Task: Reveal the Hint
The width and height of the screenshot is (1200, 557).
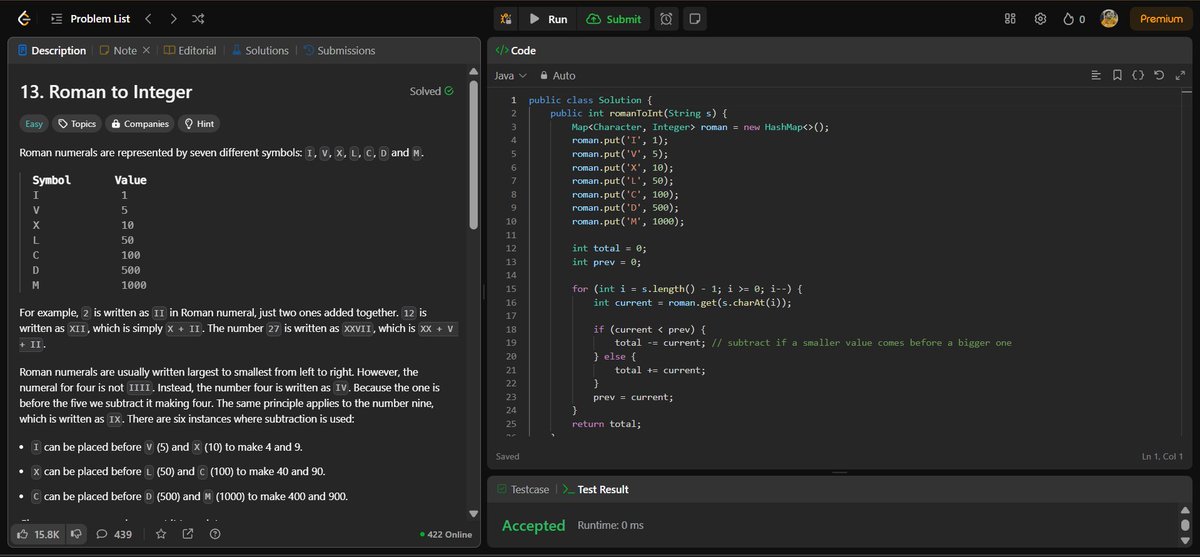Action: tap(199, 124)
